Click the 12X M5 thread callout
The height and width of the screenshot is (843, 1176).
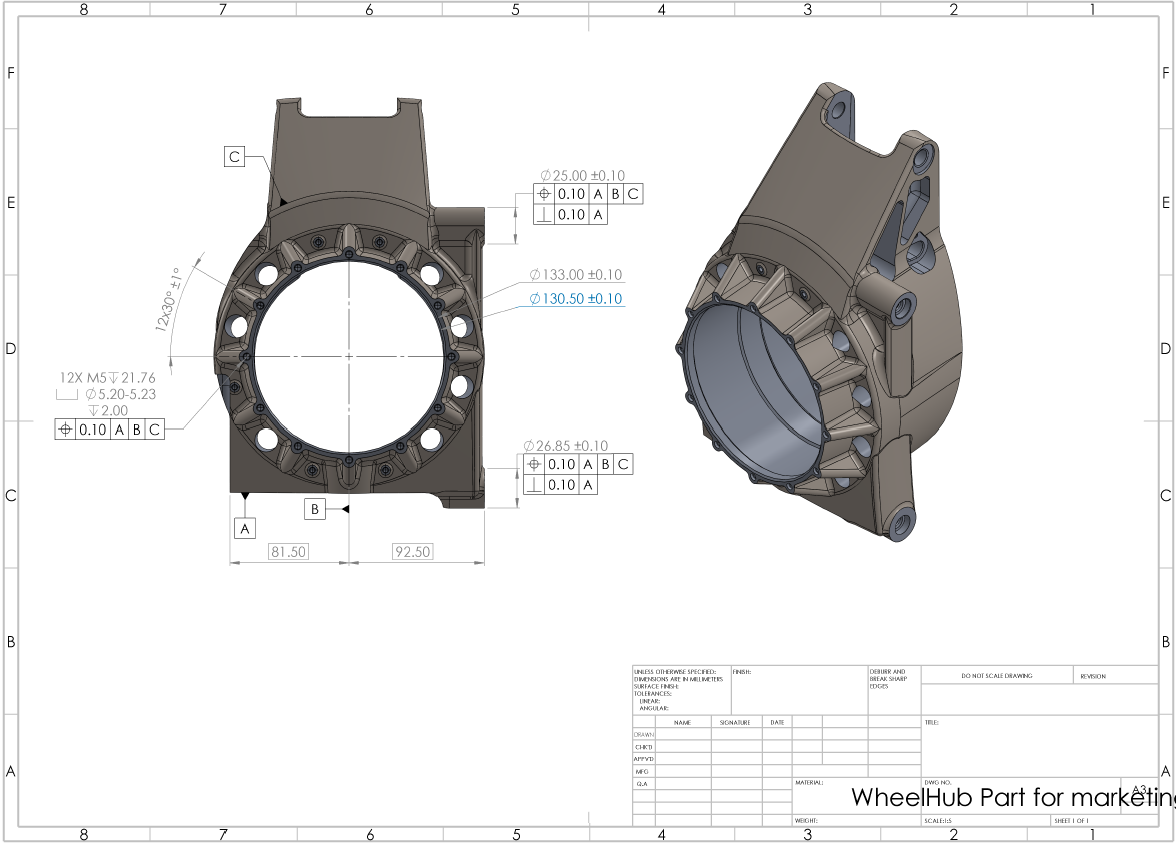coord(107,378)
